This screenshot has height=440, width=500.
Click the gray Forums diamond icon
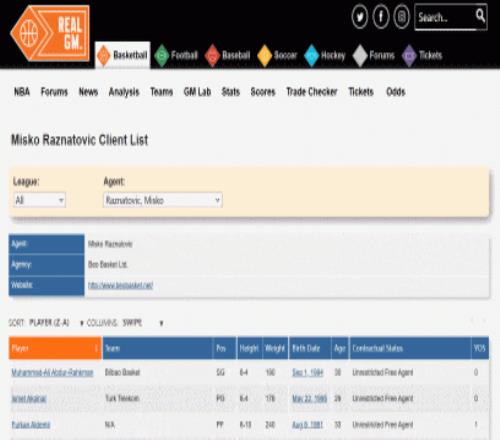coord(360,55)
